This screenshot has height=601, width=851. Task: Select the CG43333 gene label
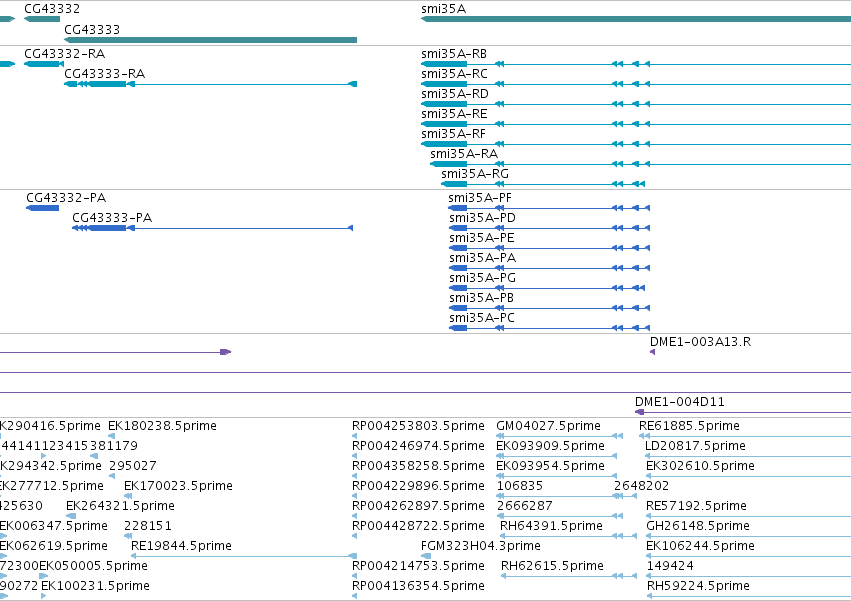pos(92,29)
